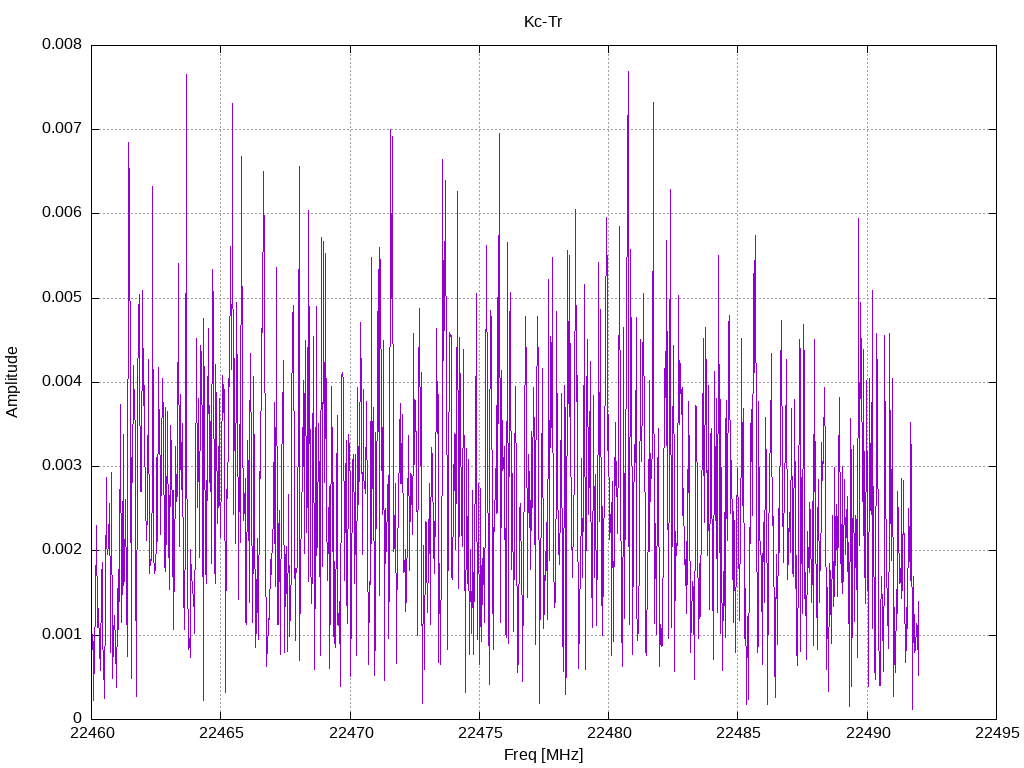
Task: Click the tall spectrum peak near 22463.7 MHz
Action: tap(186, 76)
